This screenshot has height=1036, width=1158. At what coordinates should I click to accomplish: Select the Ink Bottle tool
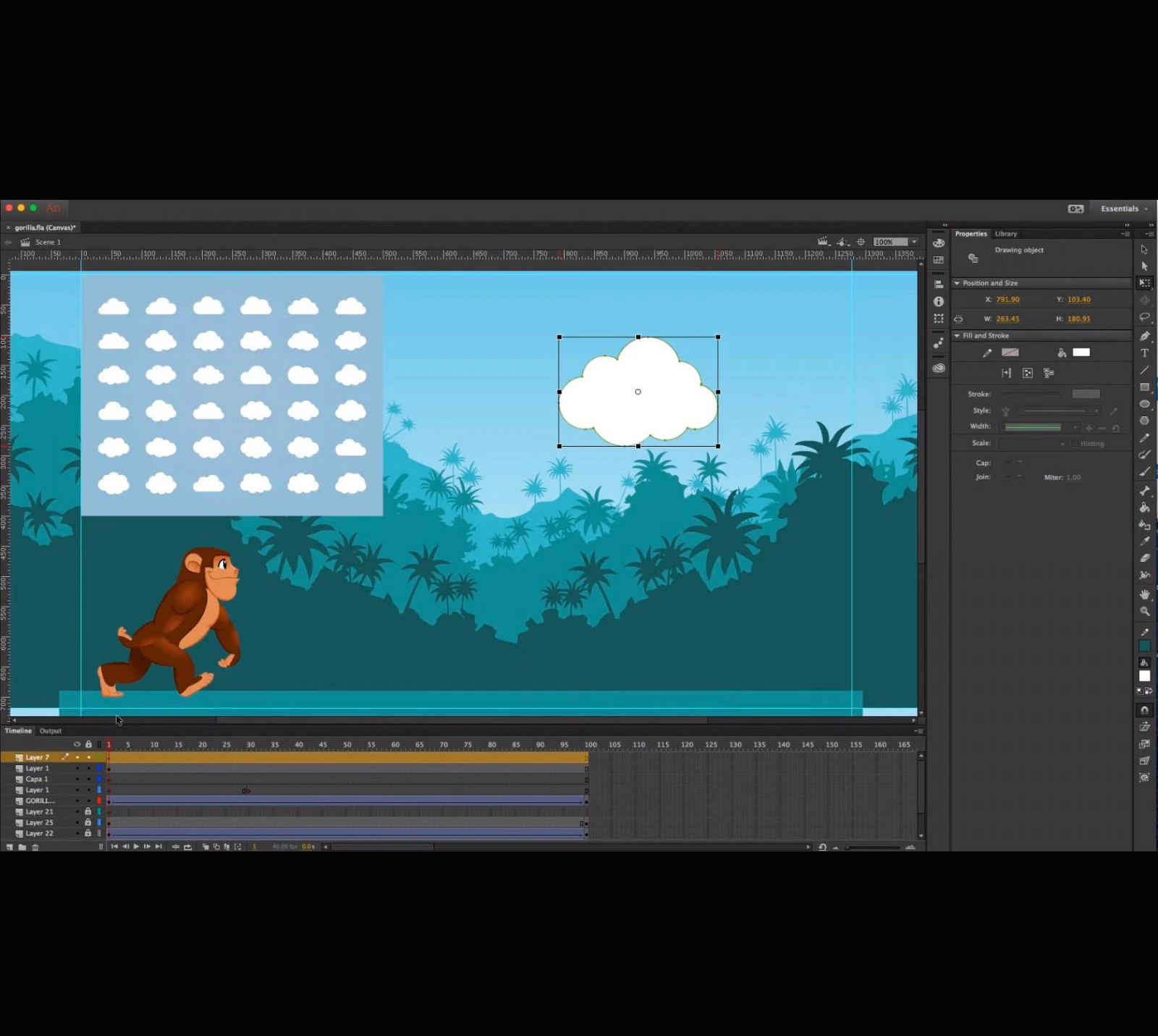coord(1144,525)
